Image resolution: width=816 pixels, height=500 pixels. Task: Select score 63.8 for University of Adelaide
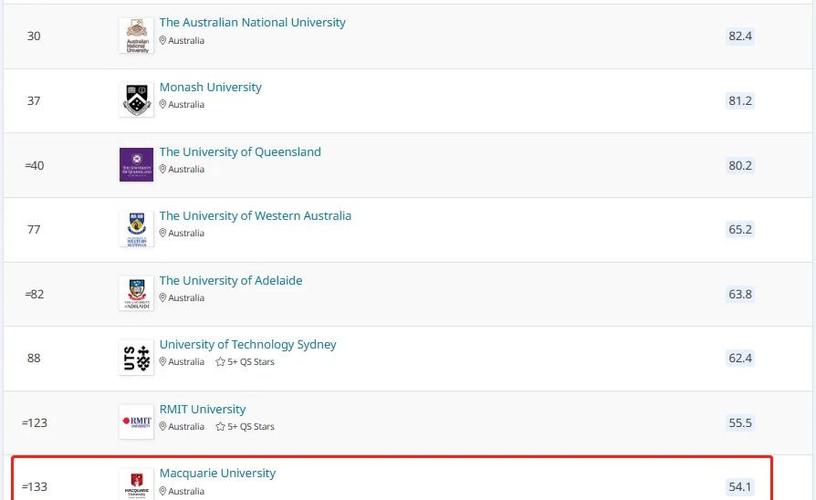pyautogui.click(x=740, y=294)
